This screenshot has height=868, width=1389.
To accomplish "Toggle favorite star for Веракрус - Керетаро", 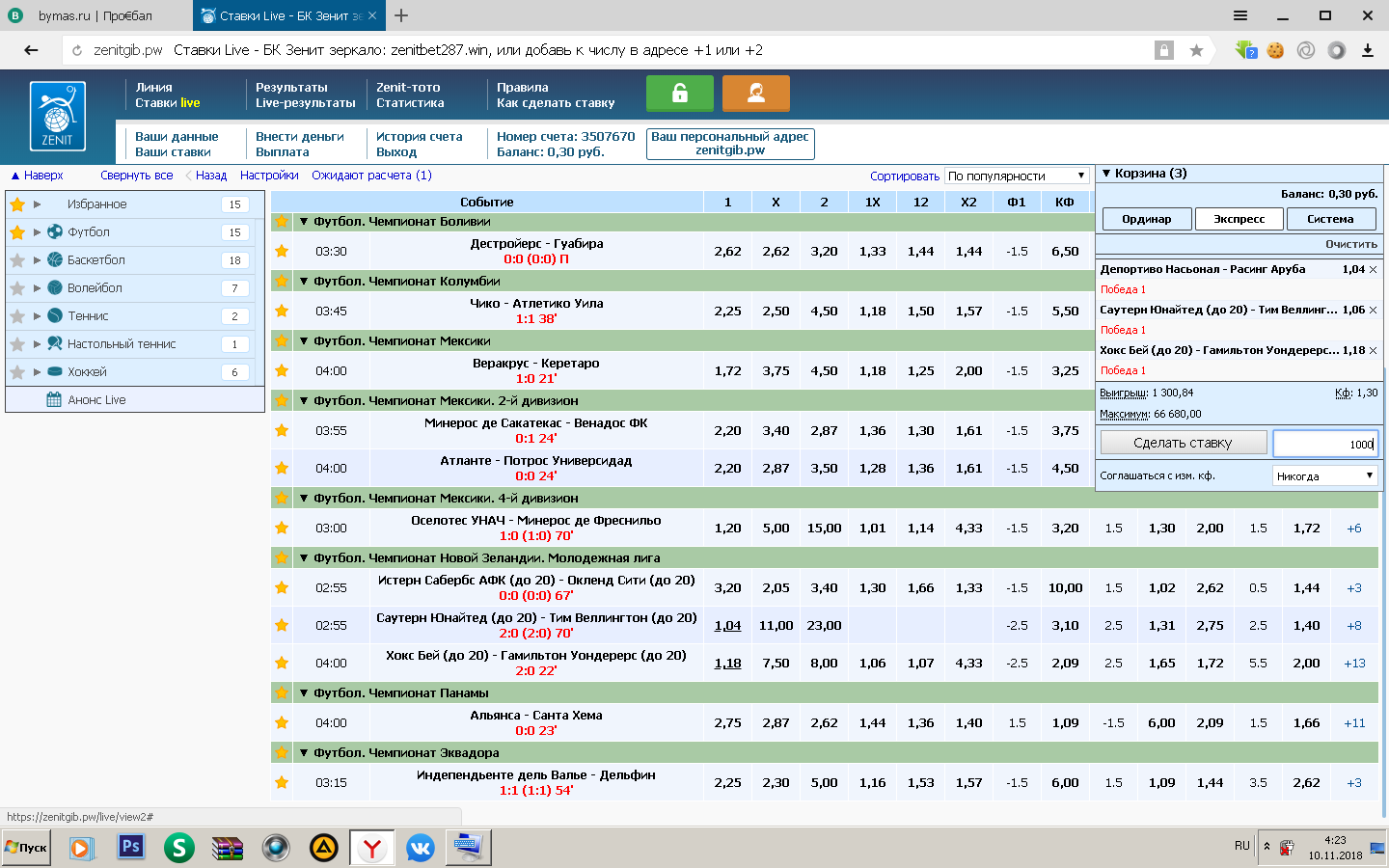I will coord(282,370).
